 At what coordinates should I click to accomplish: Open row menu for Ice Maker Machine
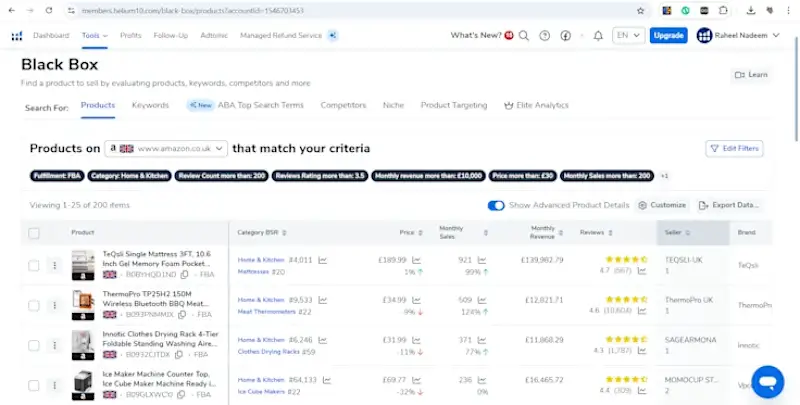click(55, 386)
